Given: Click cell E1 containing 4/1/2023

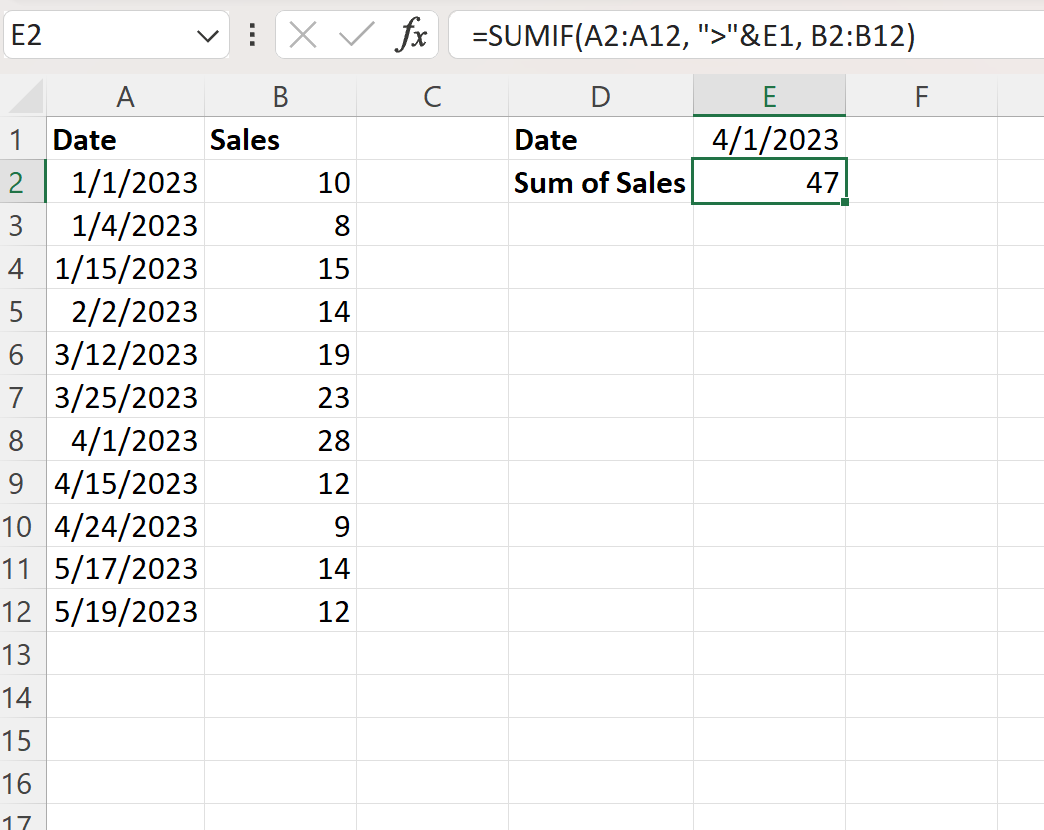Looking at the screenshot, I should click(x=769, y=140).
